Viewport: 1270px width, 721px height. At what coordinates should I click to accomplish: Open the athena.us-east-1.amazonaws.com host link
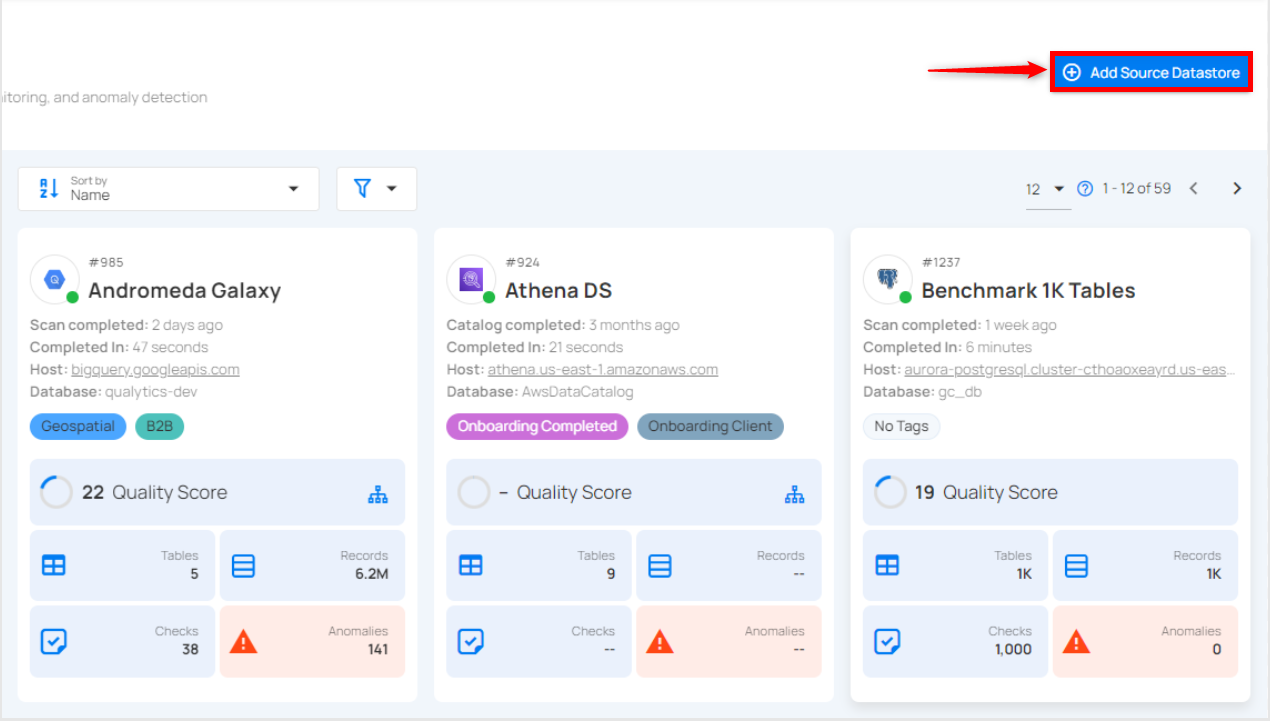603,369
